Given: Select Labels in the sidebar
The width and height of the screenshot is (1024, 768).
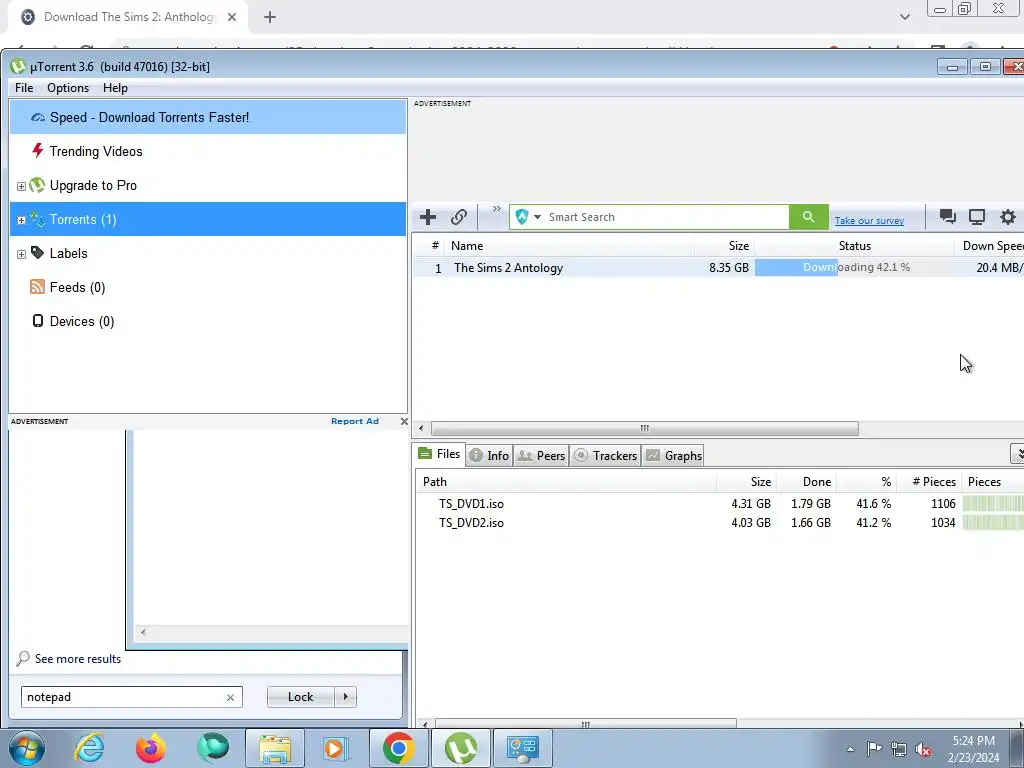Looking at the screenshot, I should pos(208,253).
